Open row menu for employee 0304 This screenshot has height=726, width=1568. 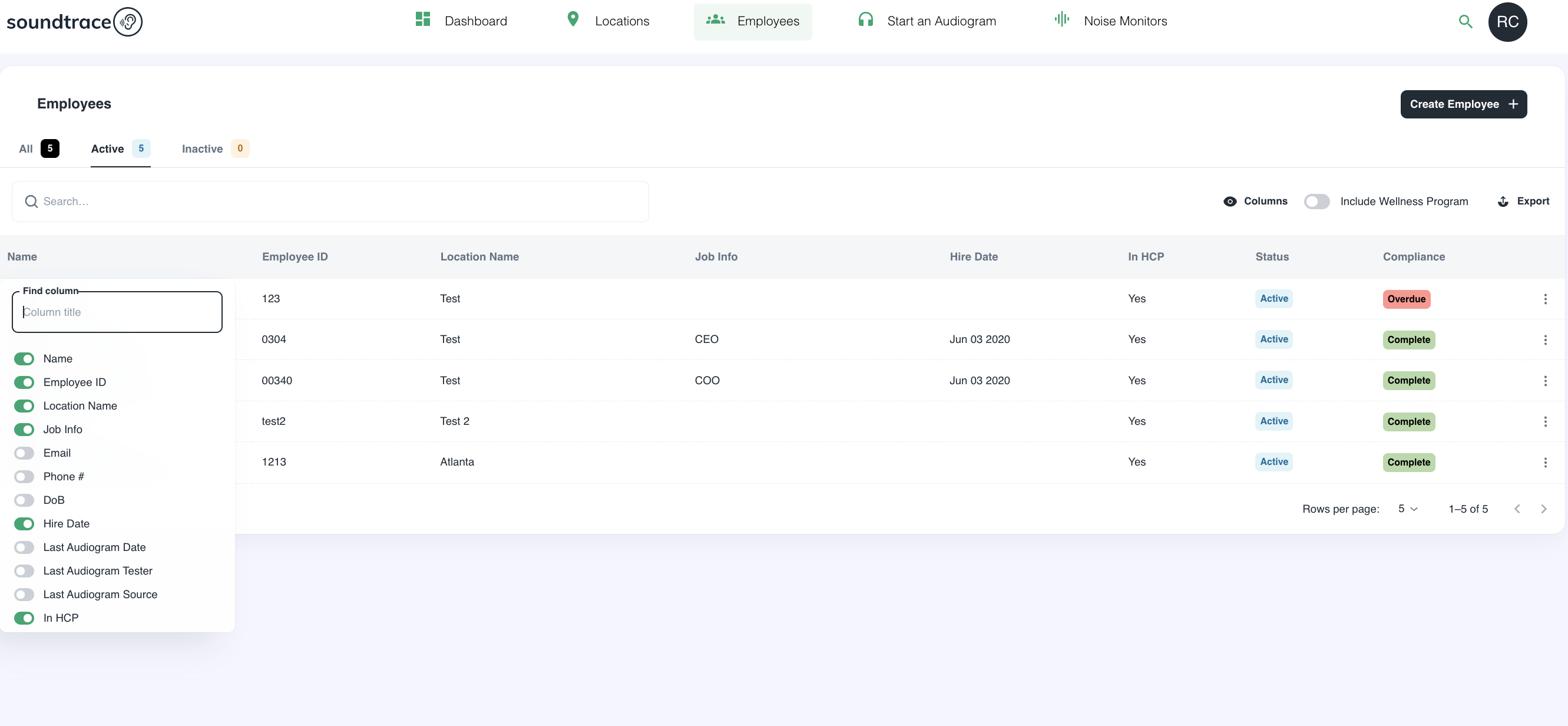(x=1545, y=340)
